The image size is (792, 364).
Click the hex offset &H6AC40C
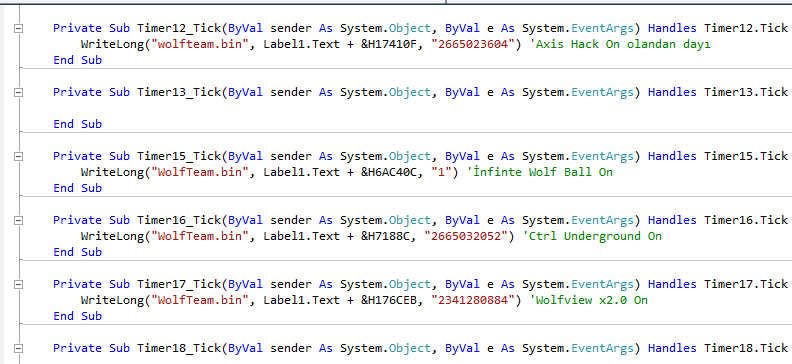click(388, 172)
